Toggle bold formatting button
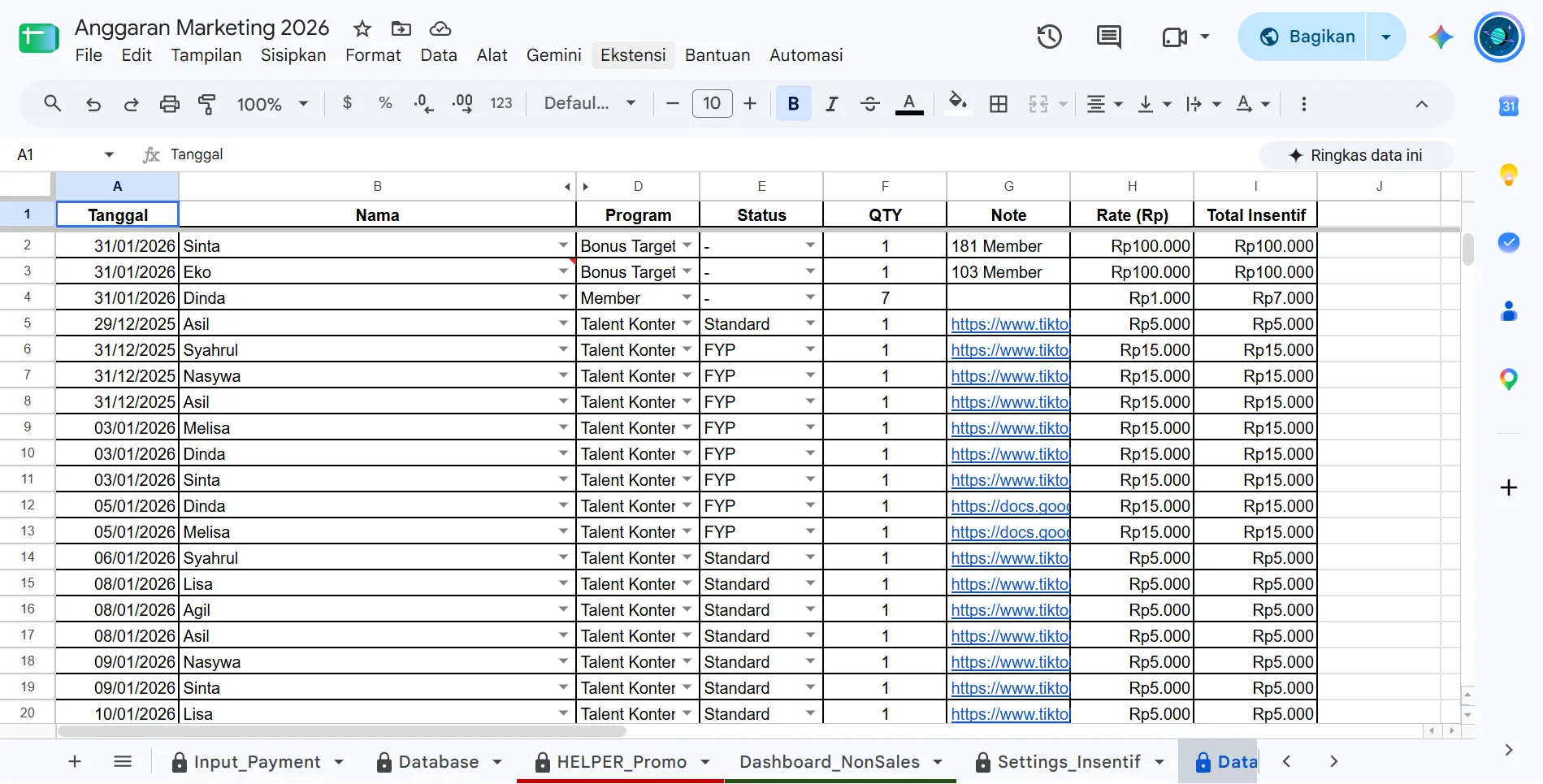1543x784 pixels. point(794,104)
